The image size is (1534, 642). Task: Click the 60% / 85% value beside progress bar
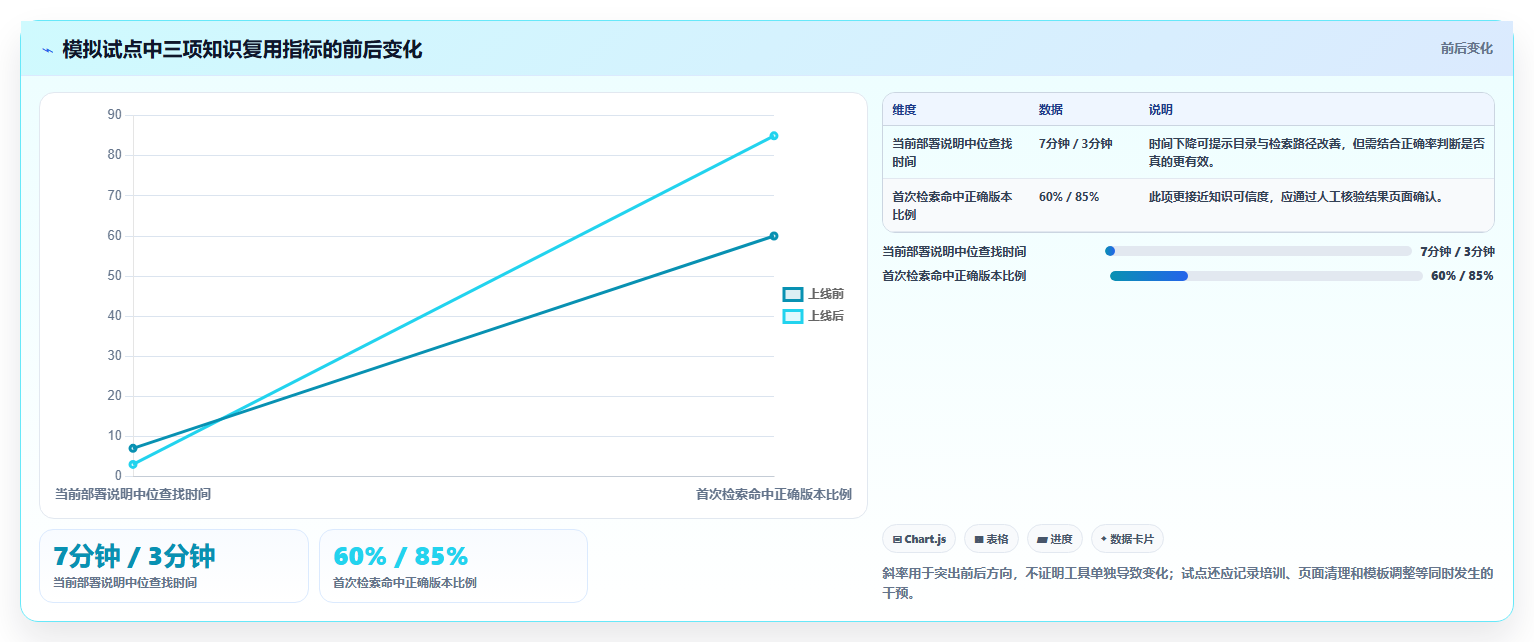coord(1462,276)
